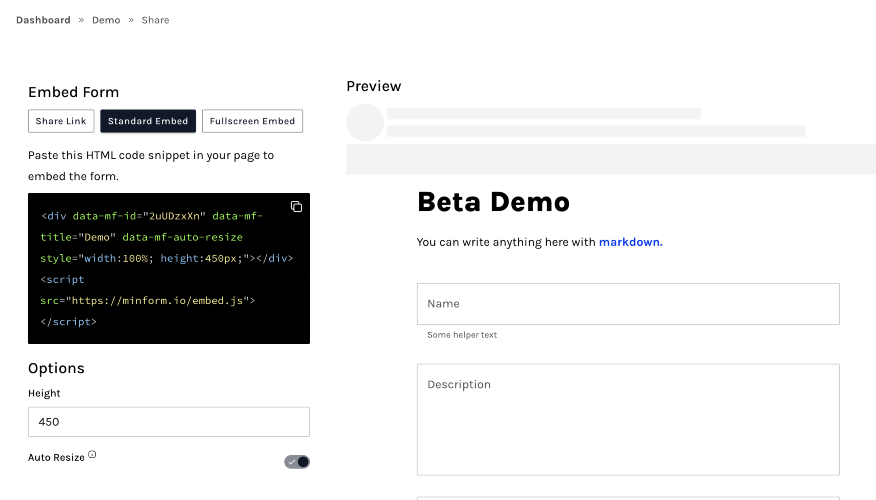Click the minform.io/embed.js script URL
The width and height of the screenshot is (876, 500).
point(157,301)
